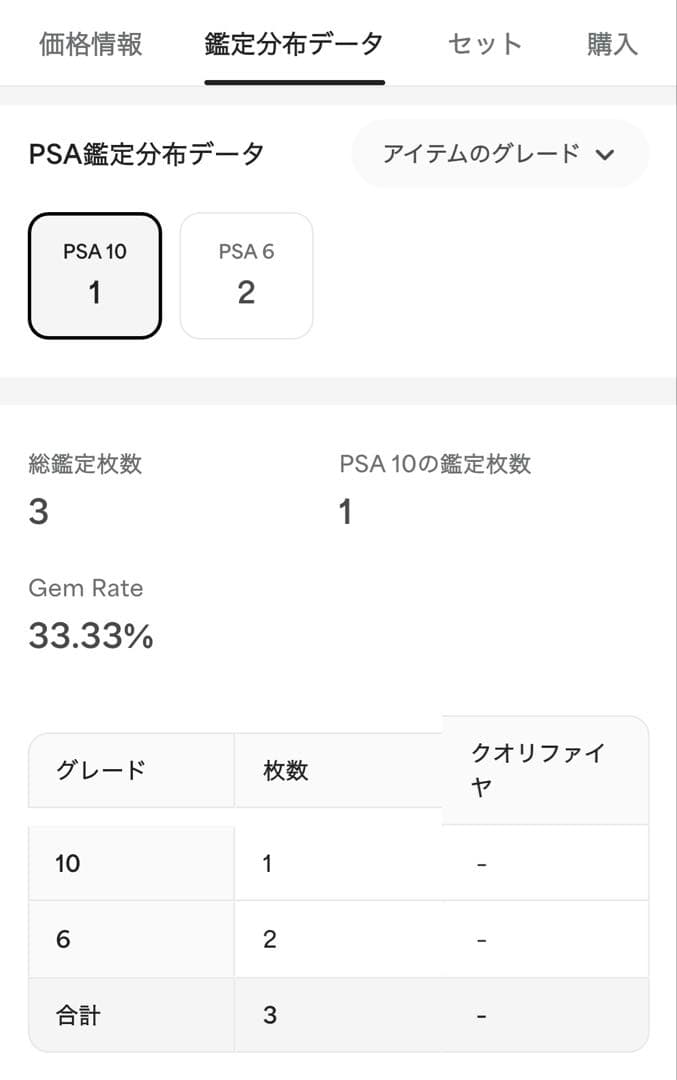Click the 枚数 column header
Viewport: 677px width, 1080px height.
click(286, 770)
